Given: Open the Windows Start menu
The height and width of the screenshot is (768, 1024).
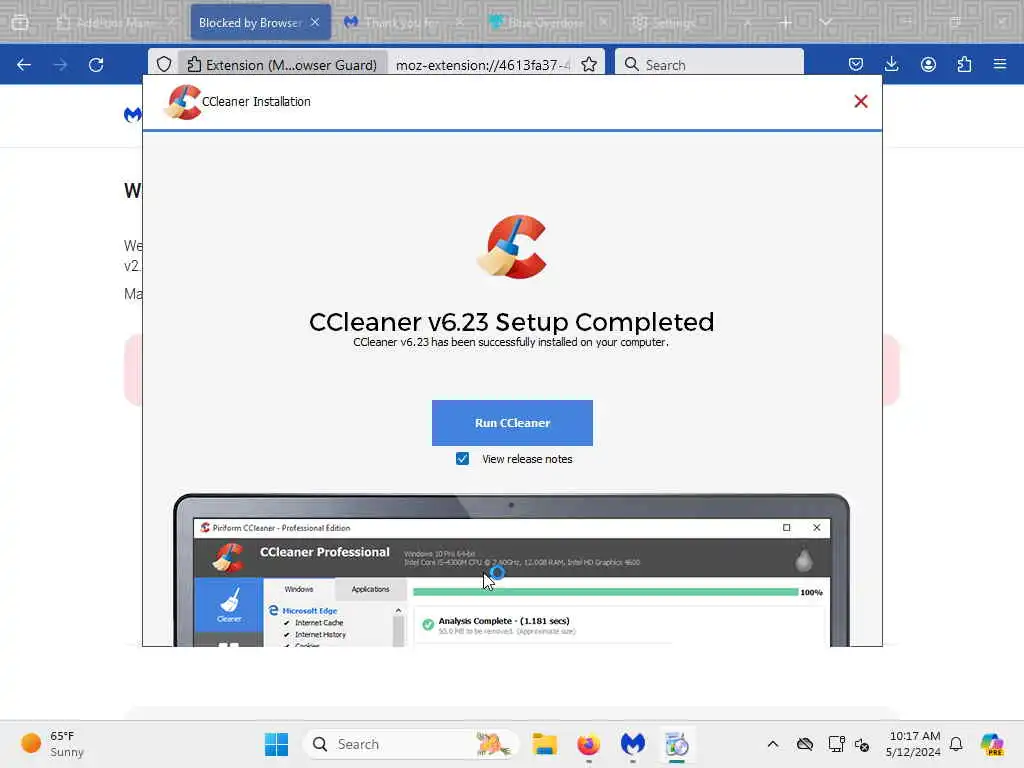Looking at the screenshot, I should tap(276, 744).
